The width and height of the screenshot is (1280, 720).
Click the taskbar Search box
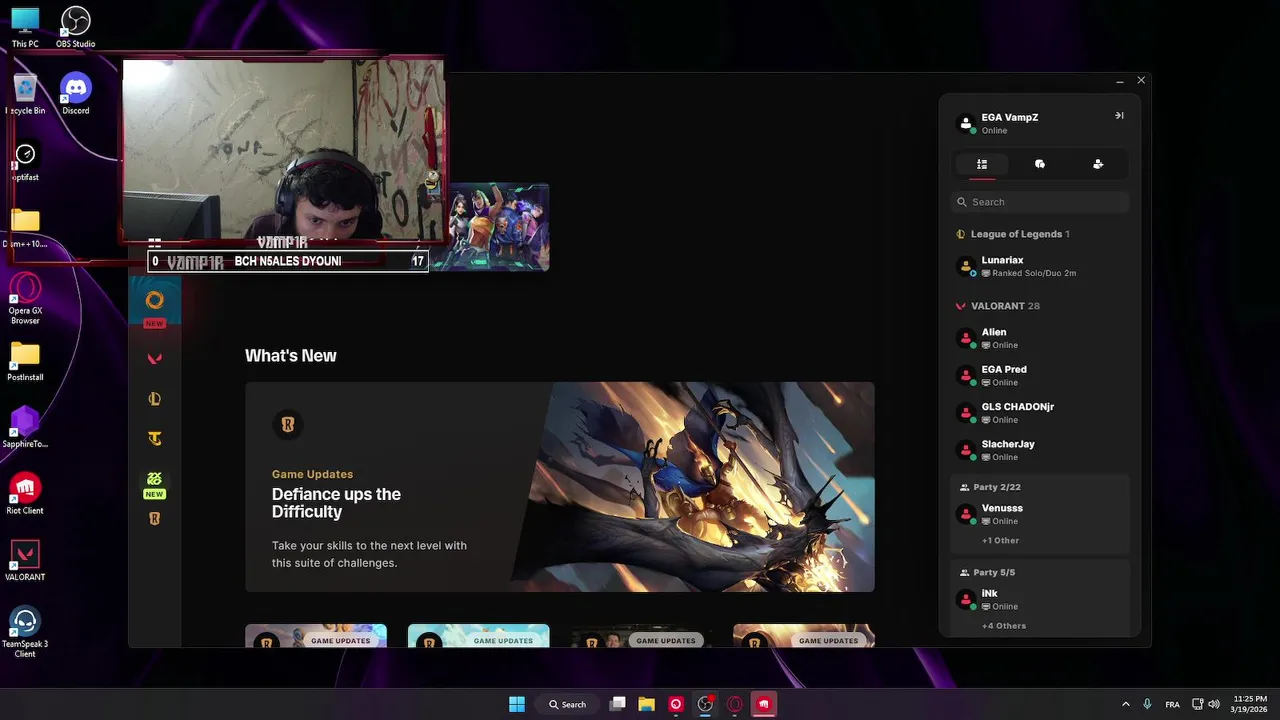(x=568, y=704)
